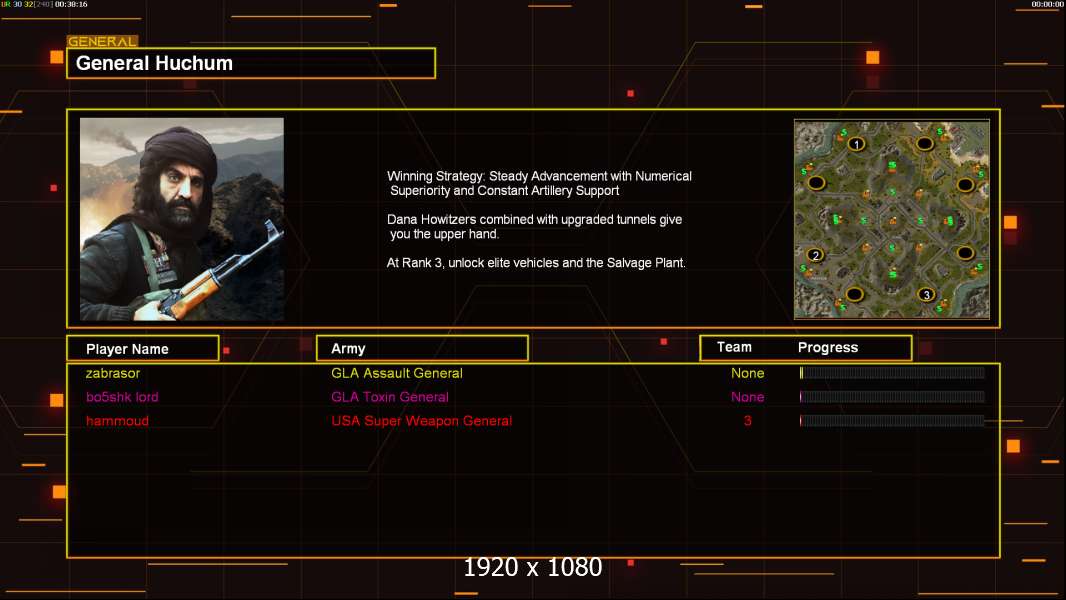Click USA Super Weapon General army entry
The image size is (1066, 600).
point(422,421)
